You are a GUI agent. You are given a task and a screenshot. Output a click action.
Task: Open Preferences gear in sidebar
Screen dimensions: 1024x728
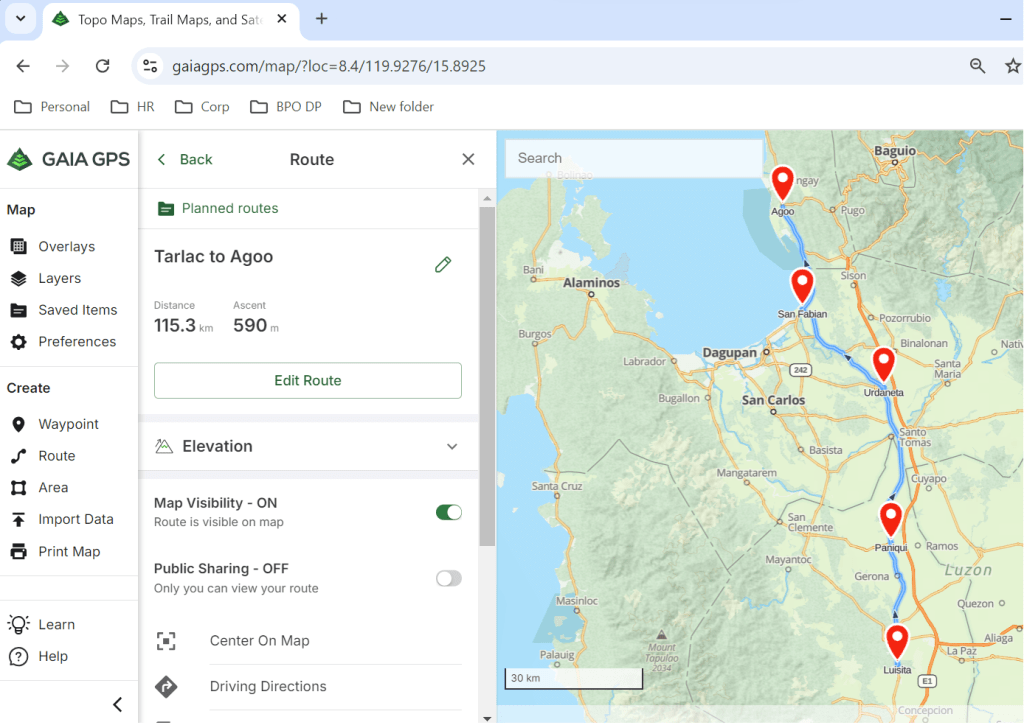tap(18, 342)
